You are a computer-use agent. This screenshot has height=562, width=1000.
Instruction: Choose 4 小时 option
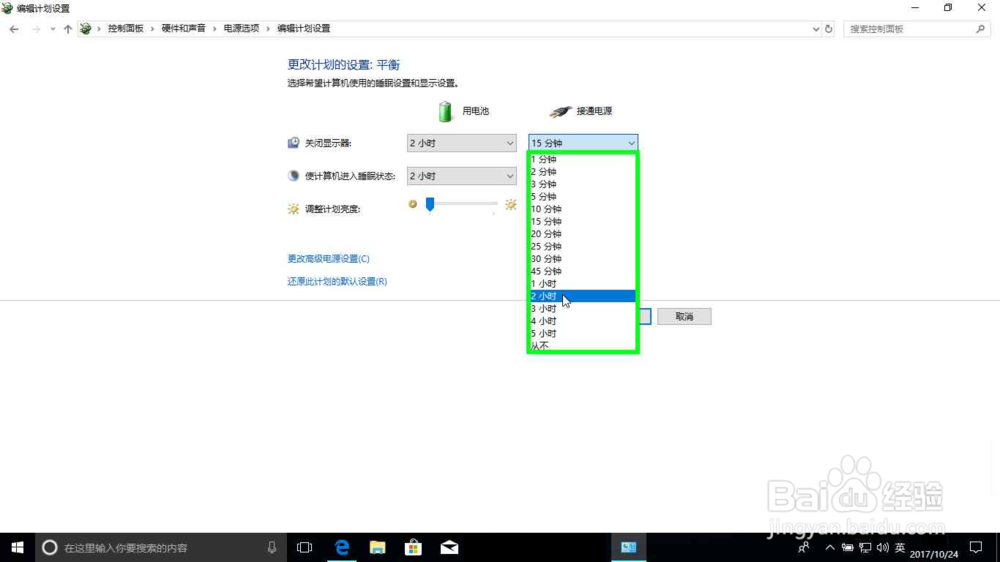[x=583, y=321]
